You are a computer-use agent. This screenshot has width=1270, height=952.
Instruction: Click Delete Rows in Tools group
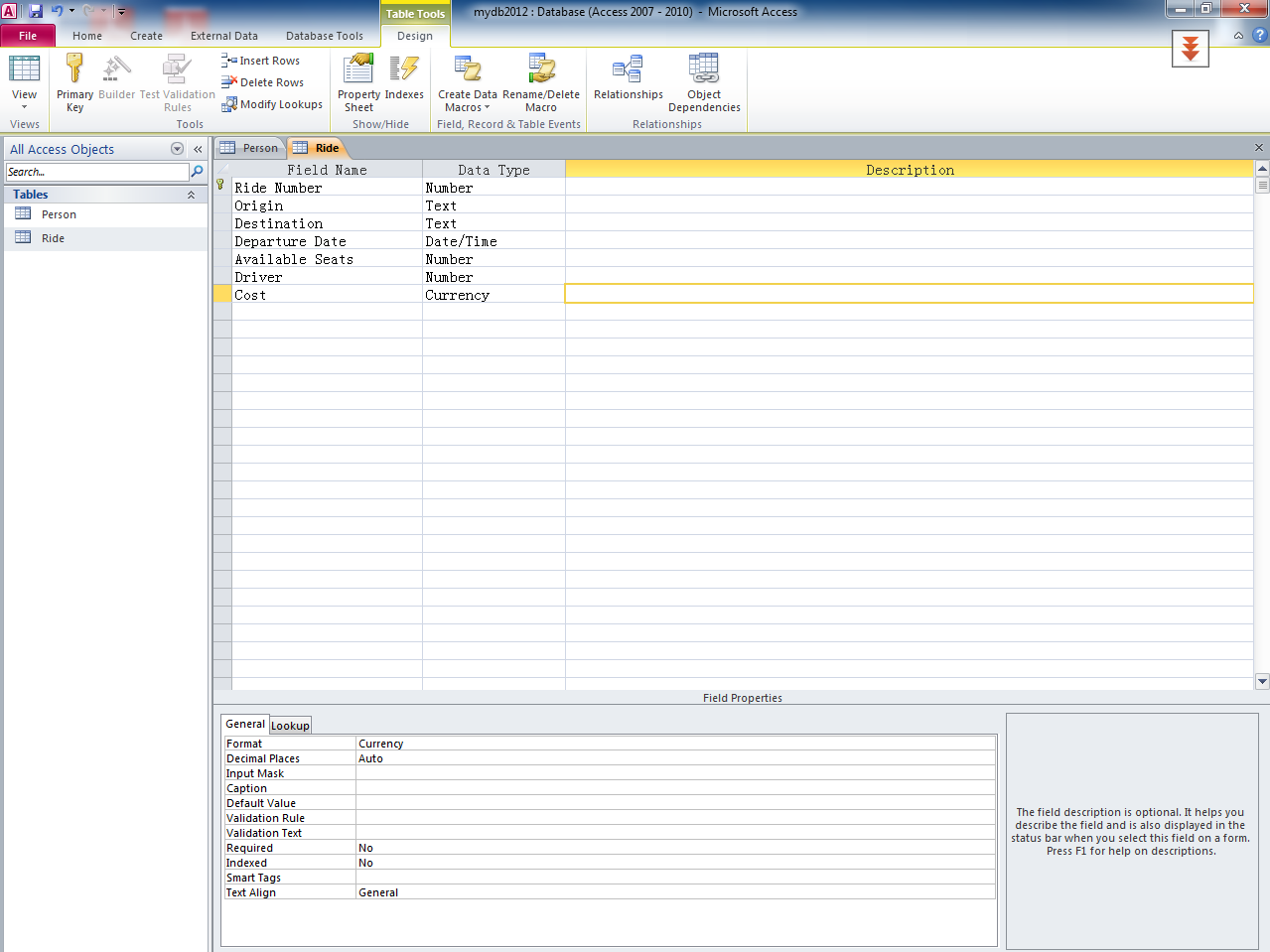[x=263, y=82]
